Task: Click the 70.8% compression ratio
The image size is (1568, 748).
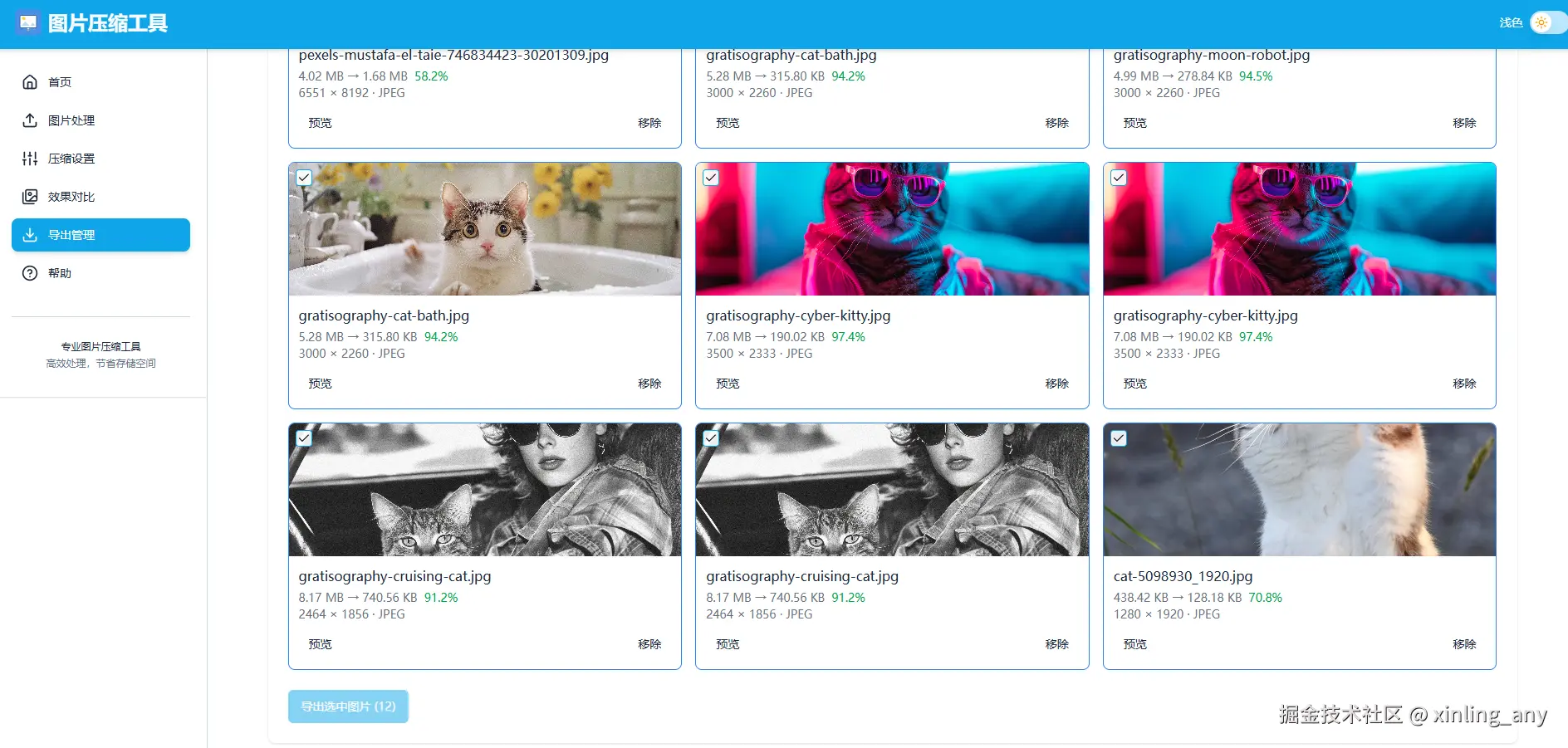Action: [1265, 598]
